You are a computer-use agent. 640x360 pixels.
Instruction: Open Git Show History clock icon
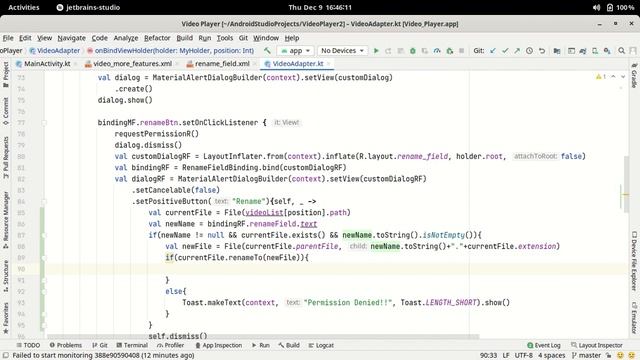(529, 51)
